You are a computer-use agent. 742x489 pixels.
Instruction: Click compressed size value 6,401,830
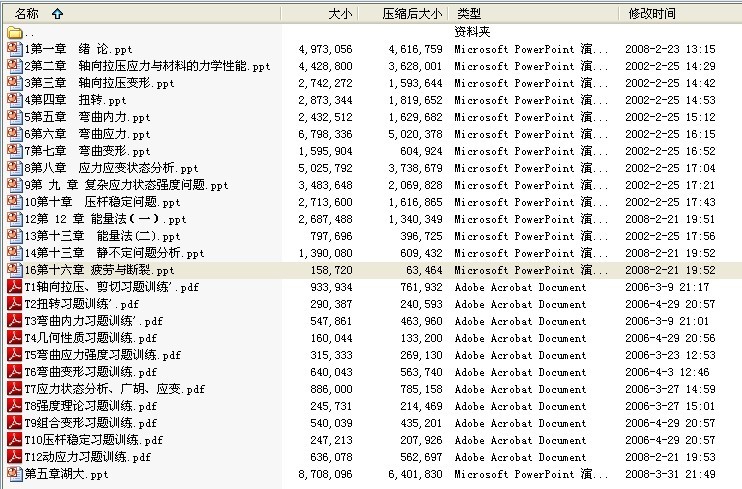pos(415,474)
